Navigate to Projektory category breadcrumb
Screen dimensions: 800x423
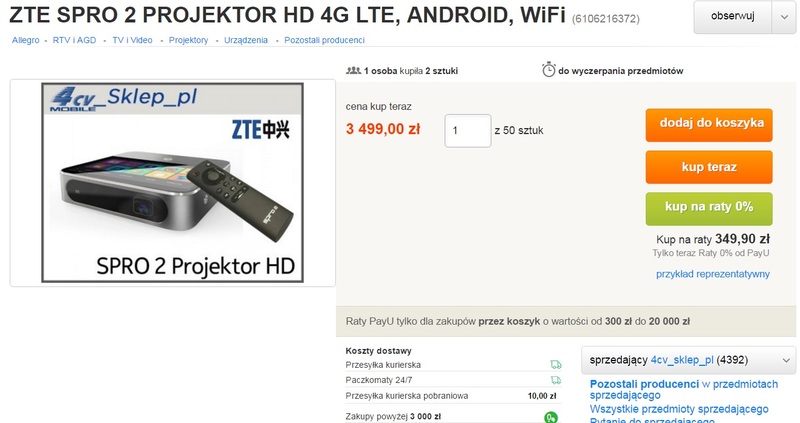pos(188,40)
